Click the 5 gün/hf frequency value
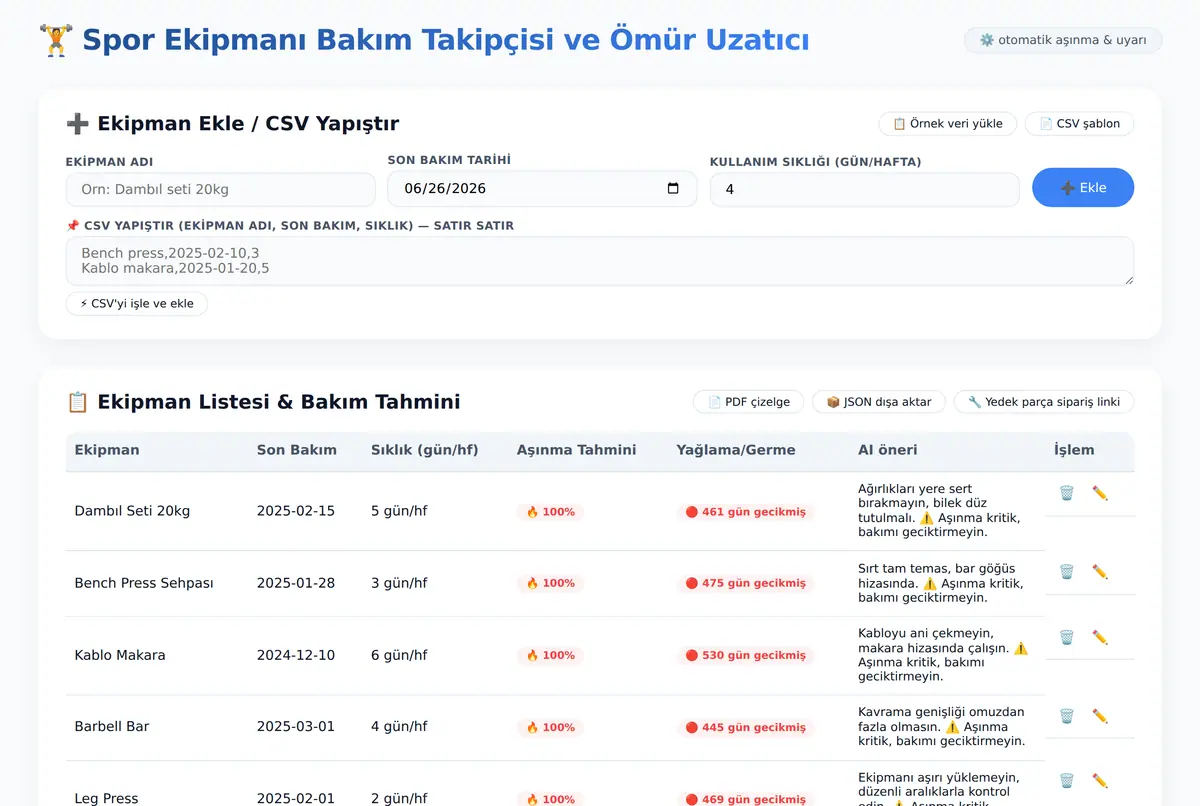The height and width of the screenshot is (806, 1200). pos(399,511)
